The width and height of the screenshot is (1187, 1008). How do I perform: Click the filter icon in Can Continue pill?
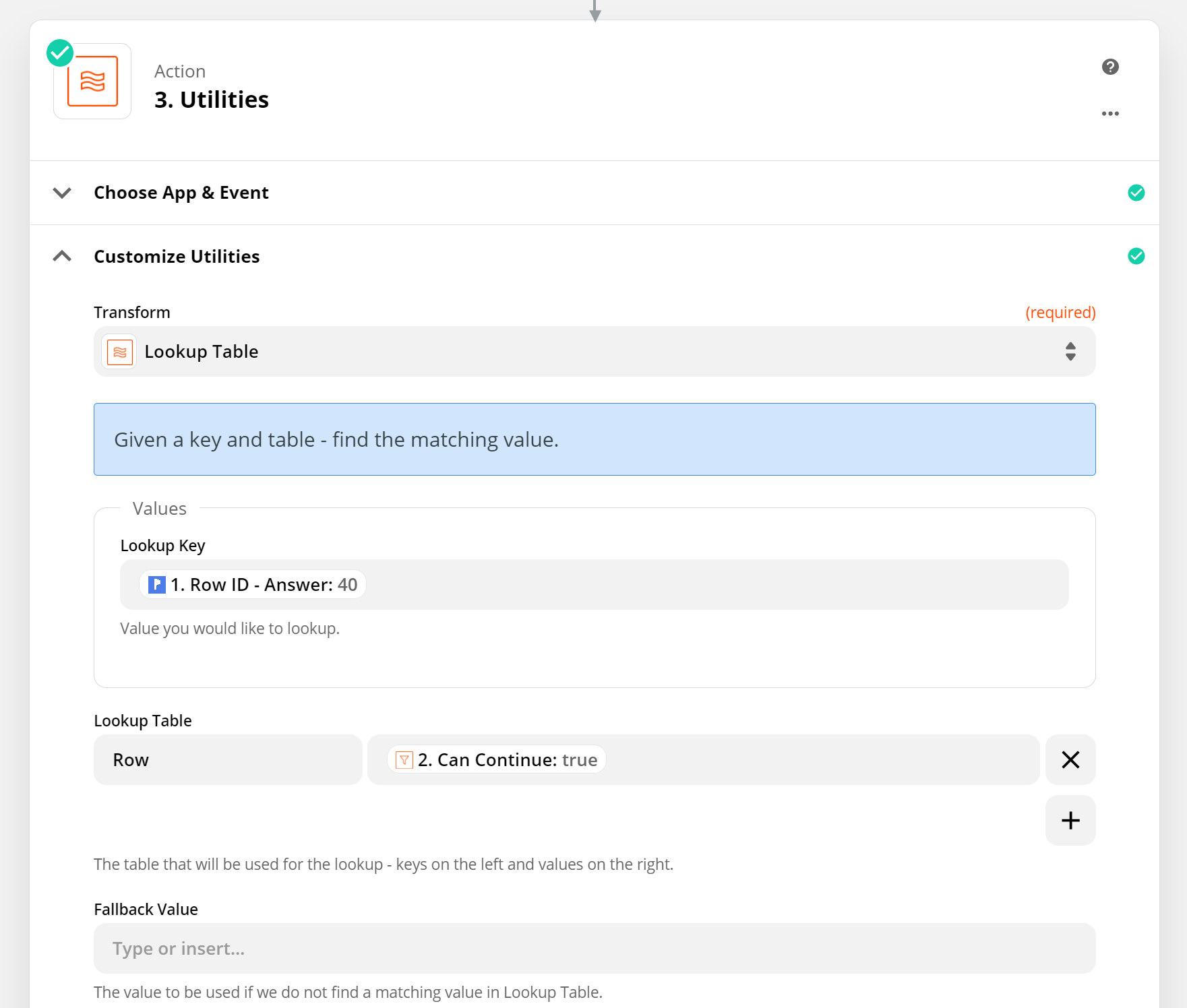point(404,760)
